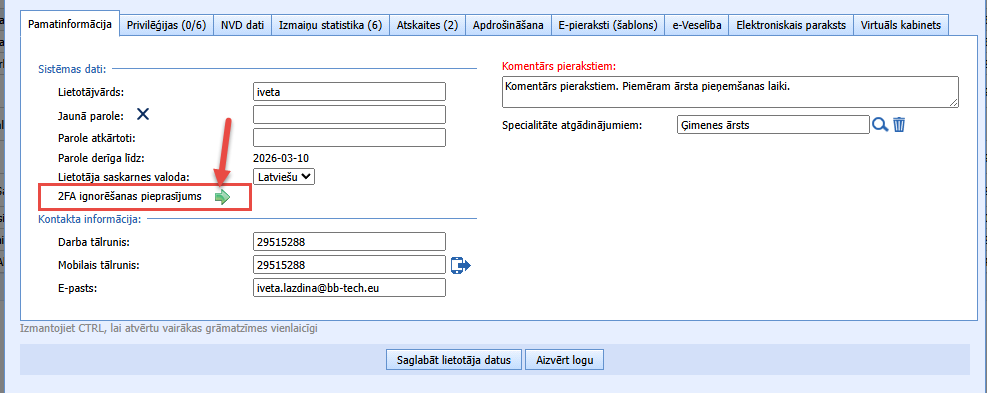Focus the Parole atkārtoti input field

tap(349, 137)
